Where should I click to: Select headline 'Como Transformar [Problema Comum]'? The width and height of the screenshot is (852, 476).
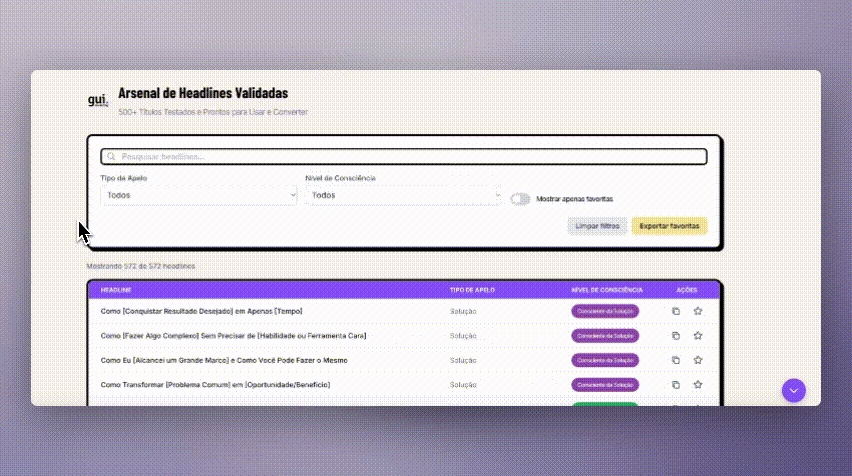pos(215,385)
